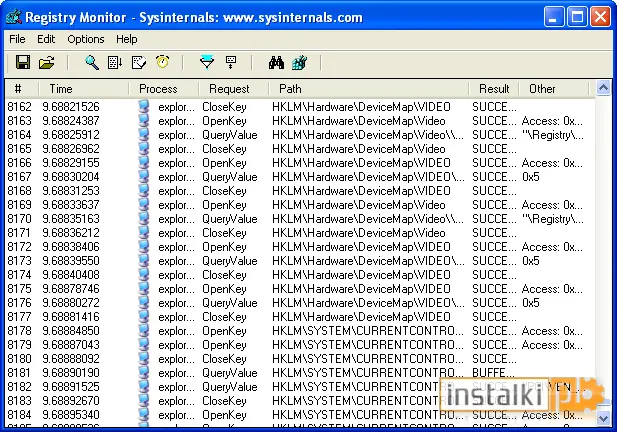Click the Request column header
This screenshot has height=432, width=617.
(x=234, y=89)
